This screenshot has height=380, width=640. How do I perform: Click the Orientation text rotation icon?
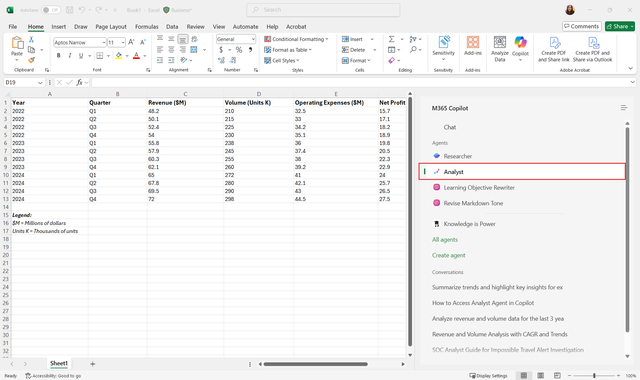(x=184, y=60)
